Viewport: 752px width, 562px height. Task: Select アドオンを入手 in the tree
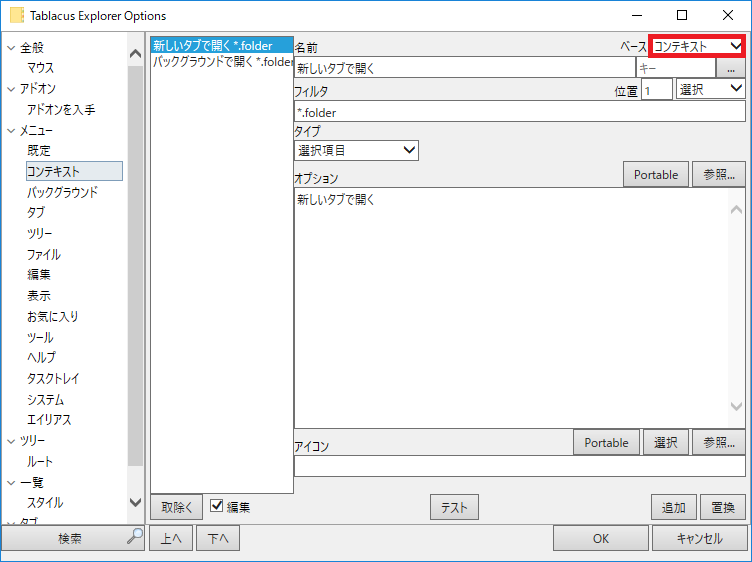pyautogui.click(x=61, y=109)
